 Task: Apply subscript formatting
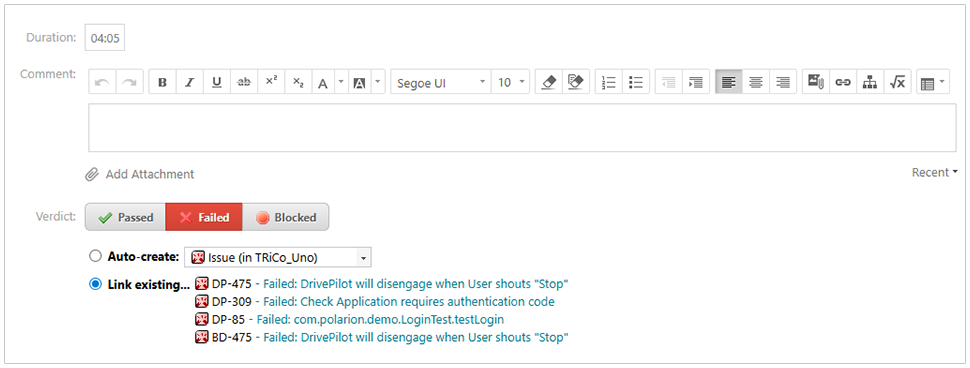pyautogui.click(x=298, y=82)
